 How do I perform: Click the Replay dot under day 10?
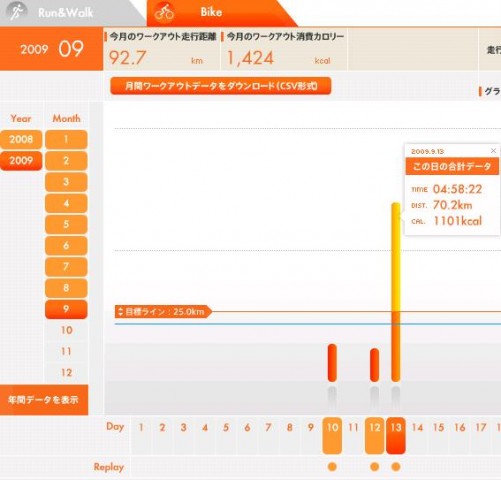pyautogui.click(x=332, y=467)
